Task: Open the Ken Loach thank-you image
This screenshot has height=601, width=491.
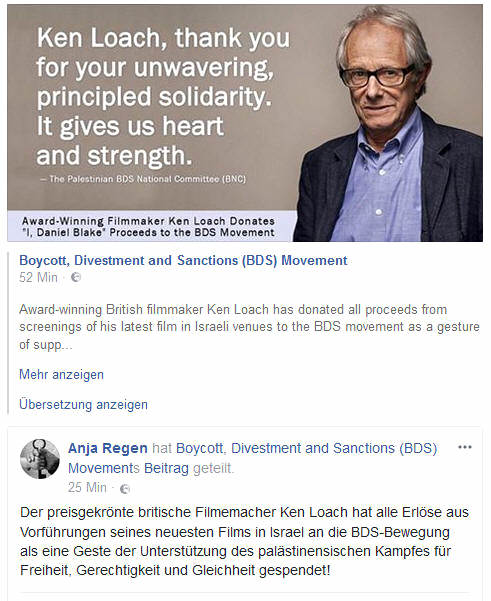Action: (245, 123)
